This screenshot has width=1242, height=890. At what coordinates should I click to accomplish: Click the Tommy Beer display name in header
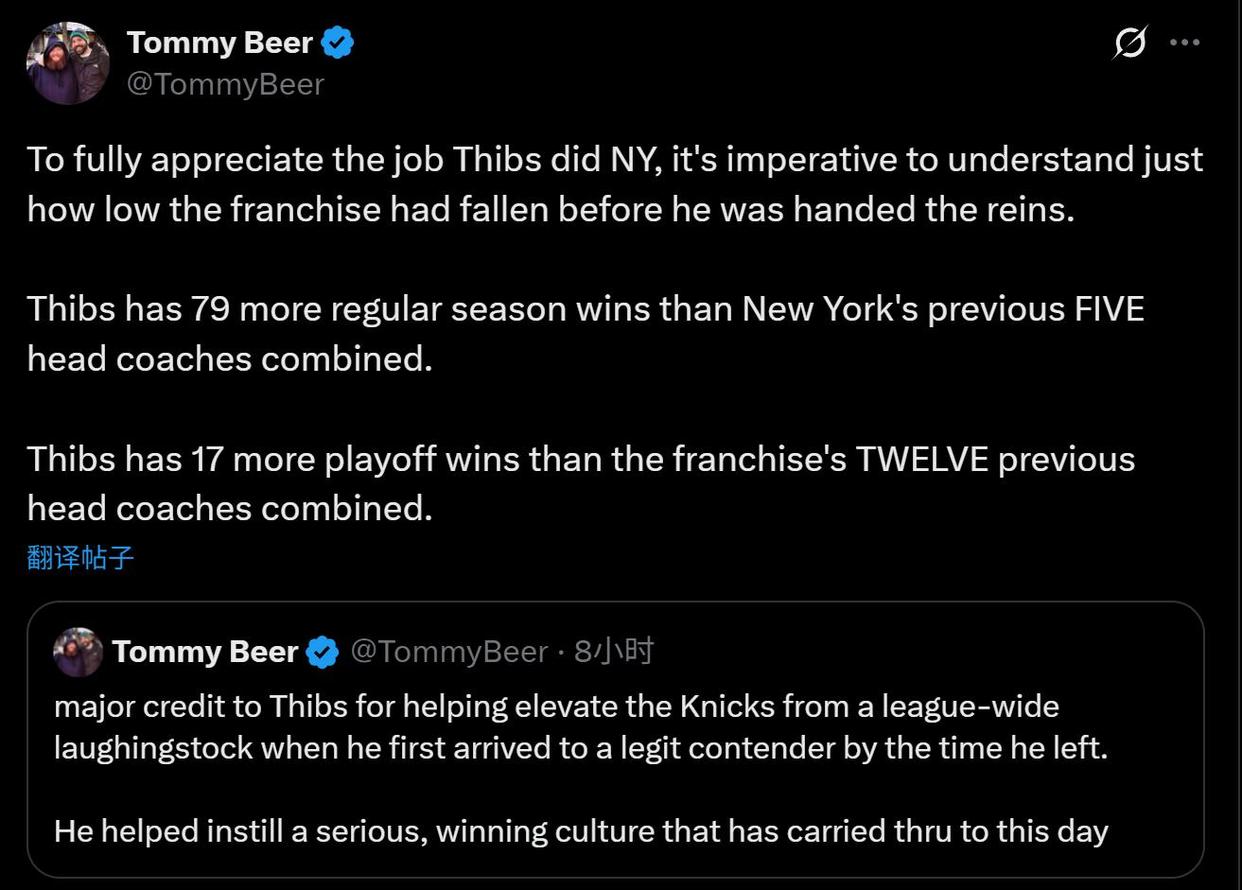point(220,43)
